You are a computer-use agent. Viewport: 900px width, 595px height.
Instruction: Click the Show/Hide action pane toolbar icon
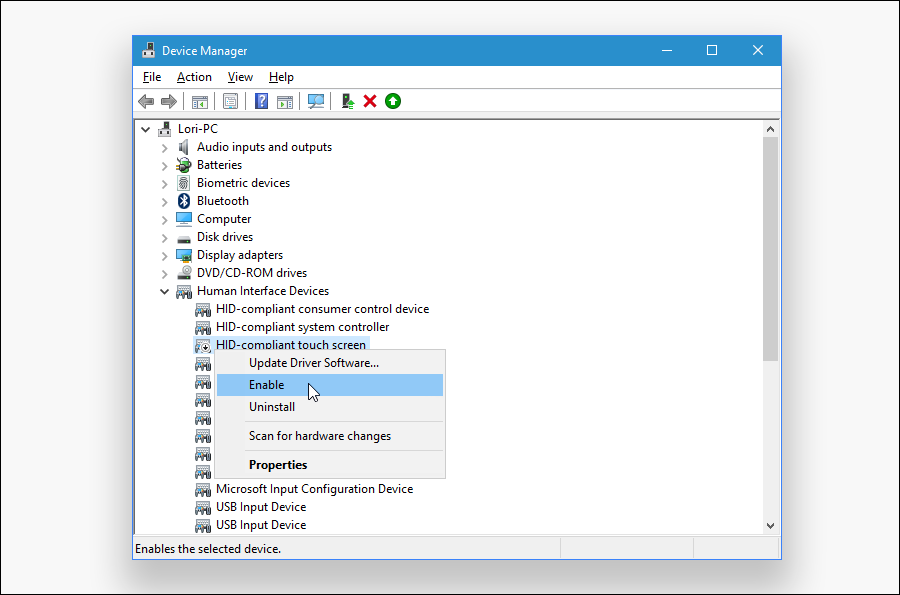(x=285, y=102)
